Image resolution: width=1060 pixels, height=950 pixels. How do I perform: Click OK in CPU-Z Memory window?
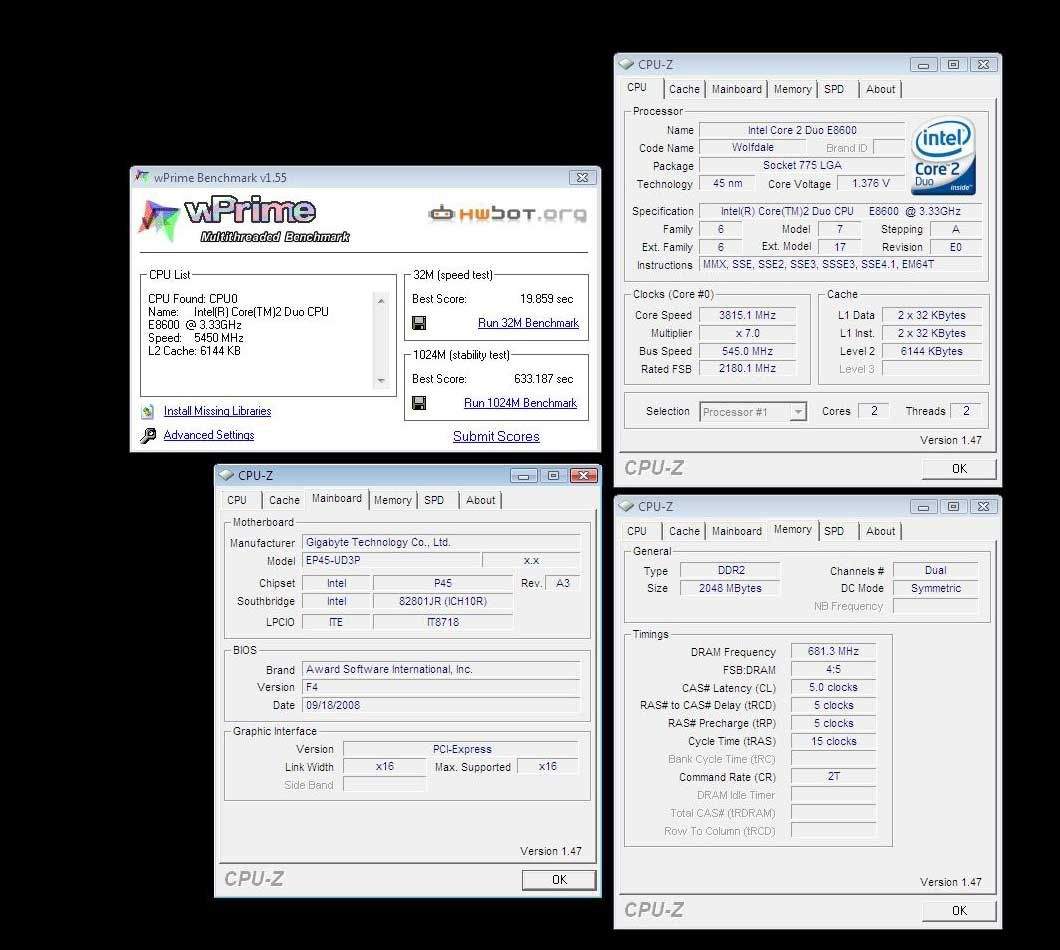coord(959,911)
